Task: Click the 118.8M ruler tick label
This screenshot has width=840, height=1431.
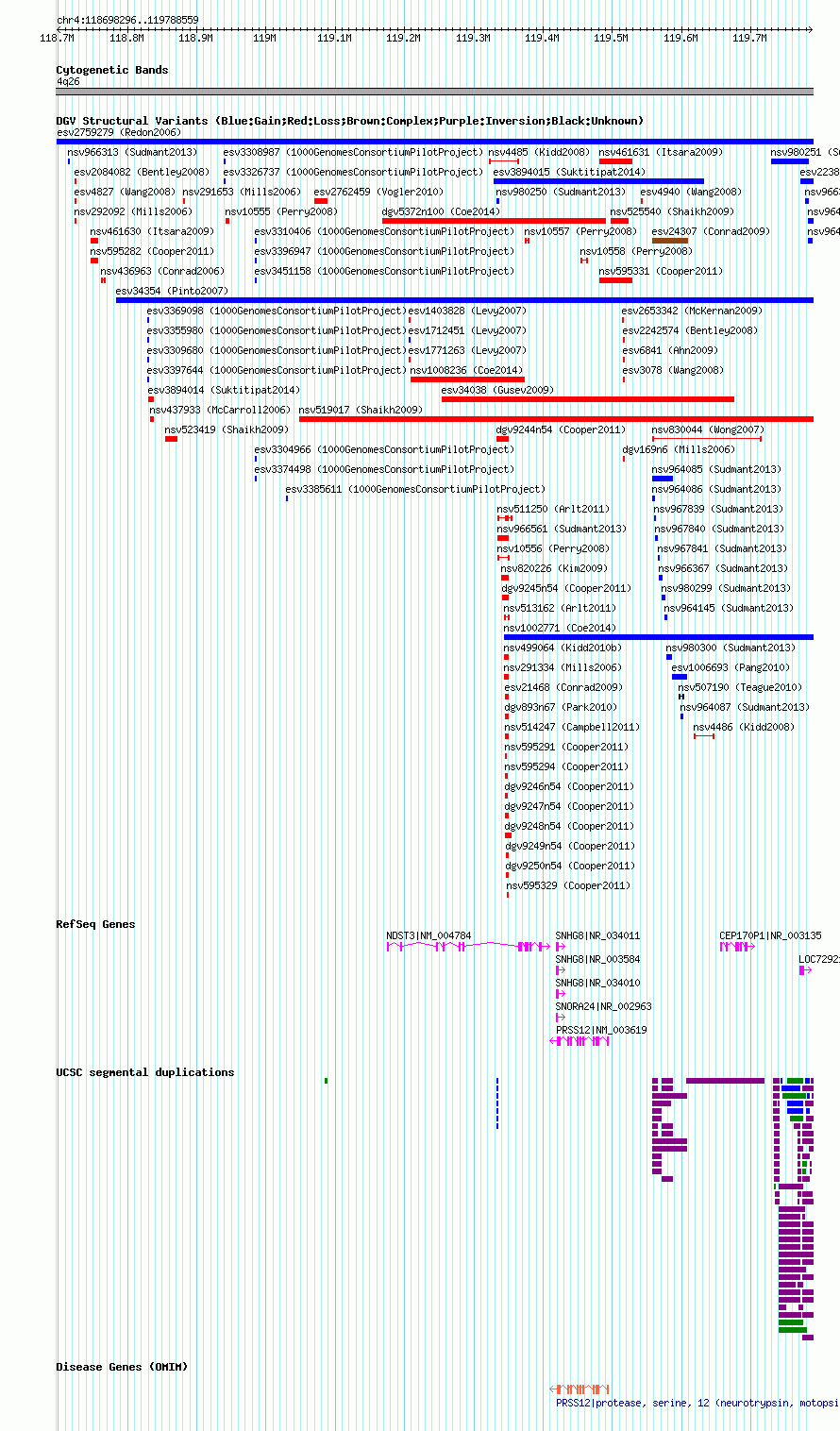Action: click(x=126, y=38)
